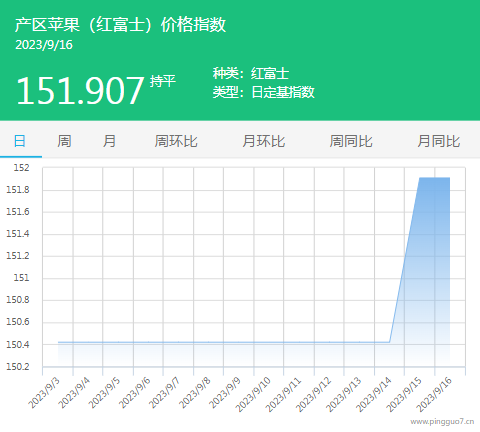Click the 2023/9/15 axis date label
This screenshot has height=432, width=480.
coord(404,395)
